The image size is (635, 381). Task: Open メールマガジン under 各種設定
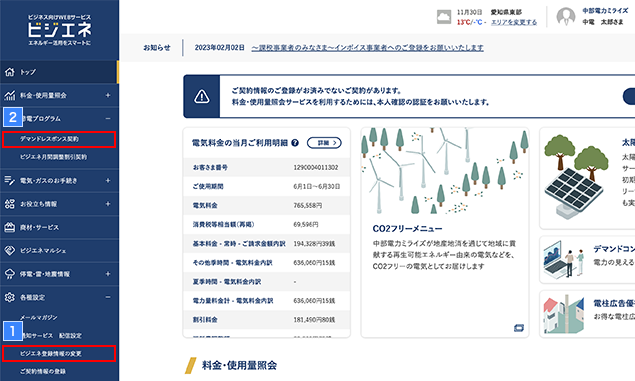39,317
